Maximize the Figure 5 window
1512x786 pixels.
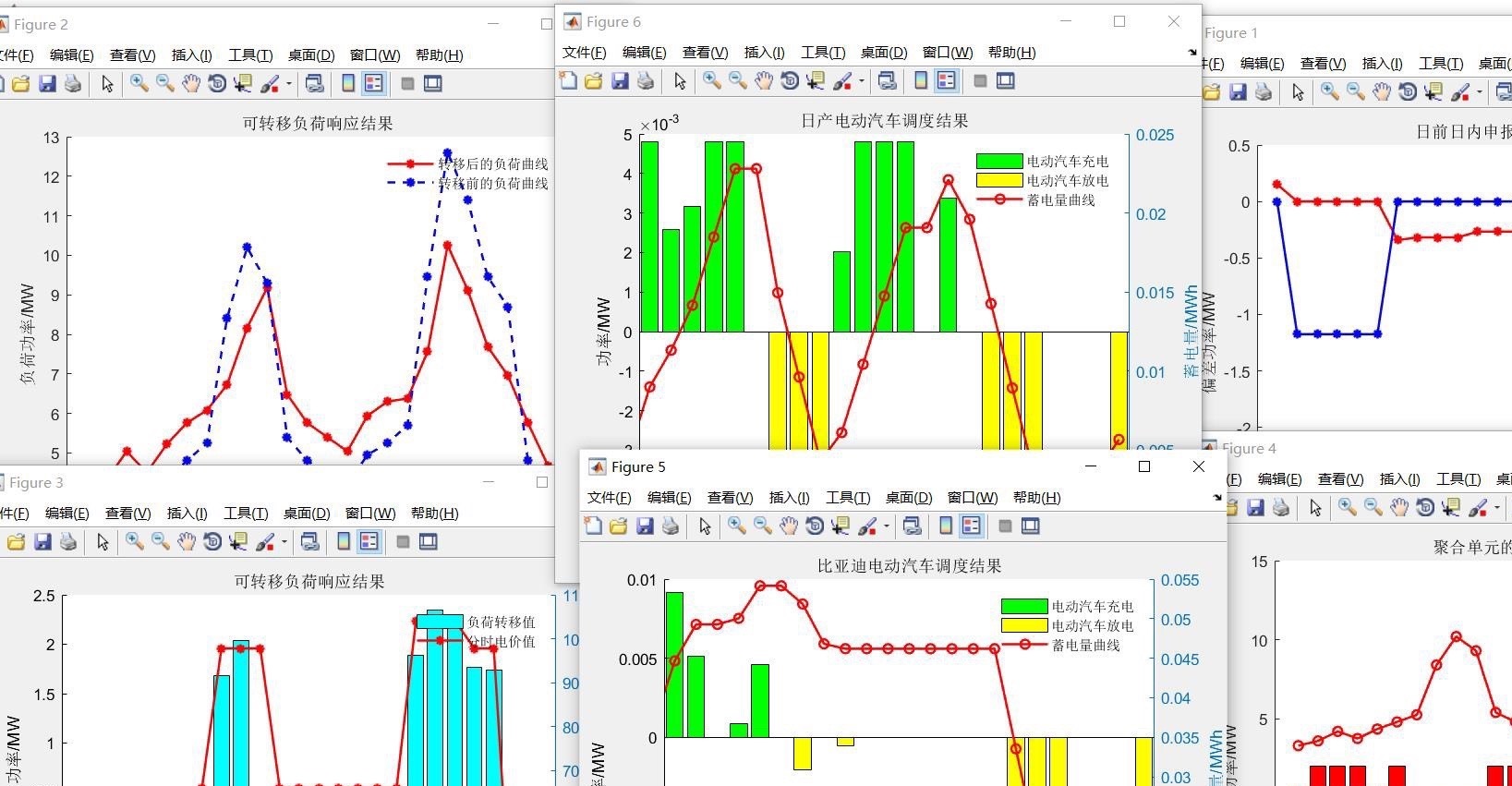(1143, 466)
